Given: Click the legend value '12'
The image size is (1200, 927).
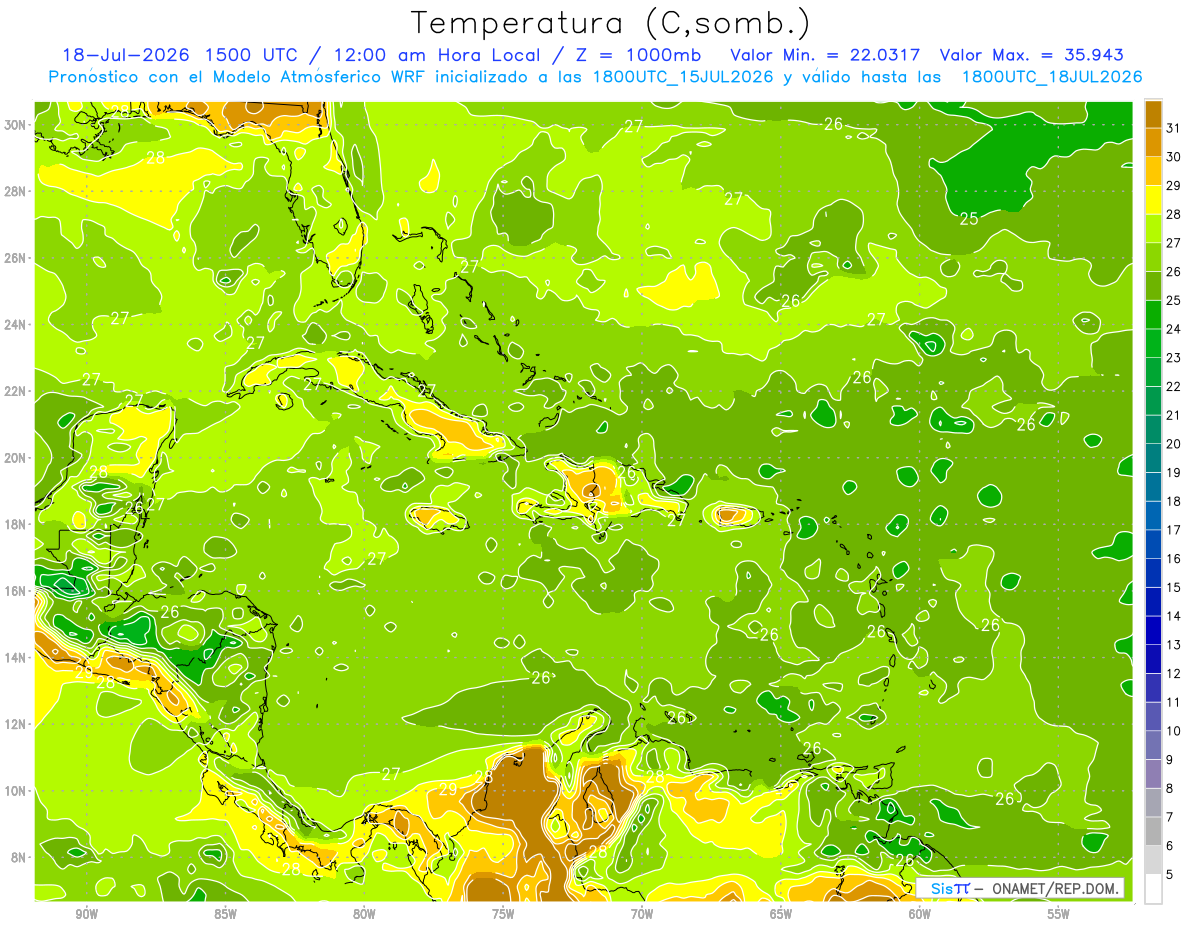Looking at the screenshot, I should pos(1173,674).
